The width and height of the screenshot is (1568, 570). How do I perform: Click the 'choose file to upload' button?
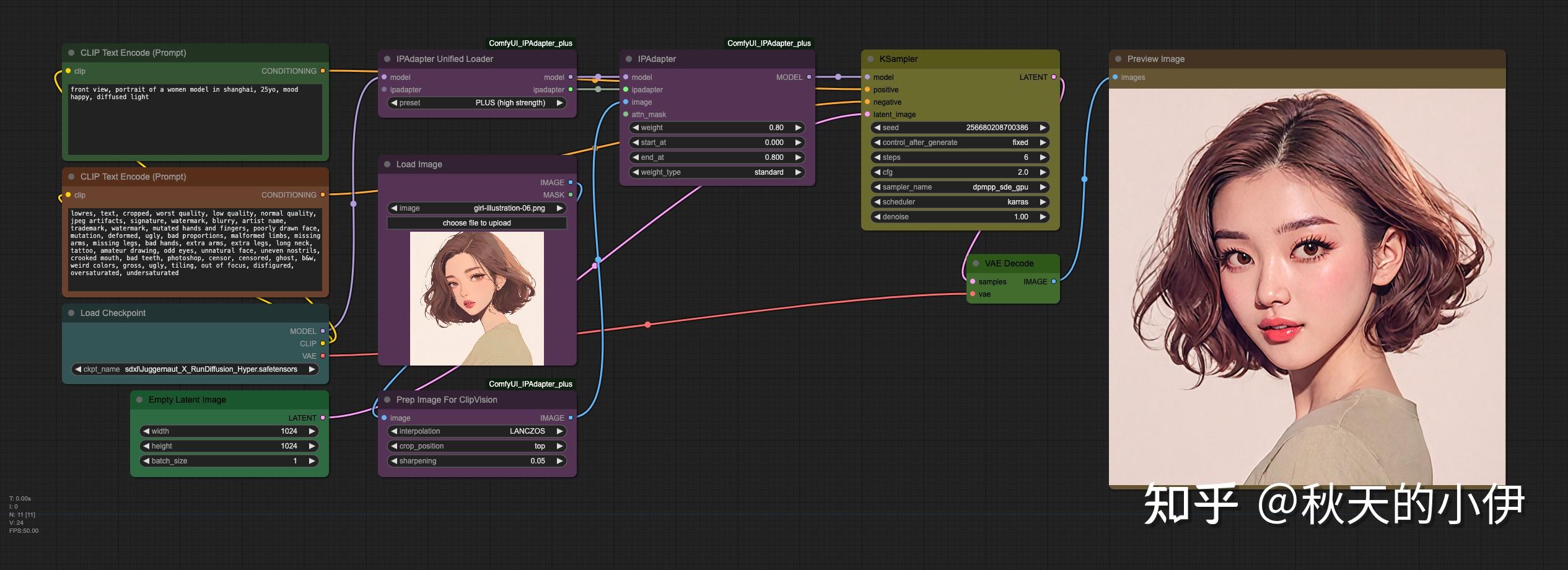[x=477, y=223]
